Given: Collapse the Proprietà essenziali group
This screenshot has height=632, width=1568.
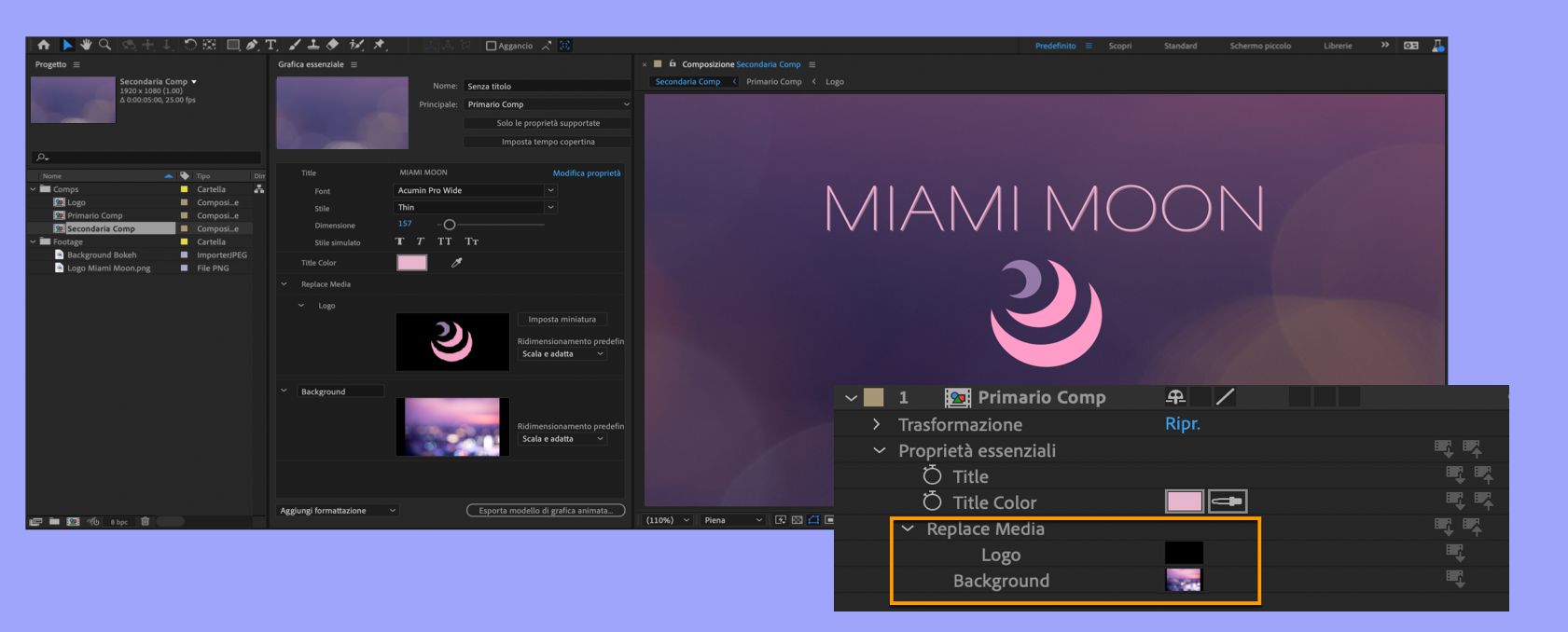Looking at the screenshot, I should point(880,450).
